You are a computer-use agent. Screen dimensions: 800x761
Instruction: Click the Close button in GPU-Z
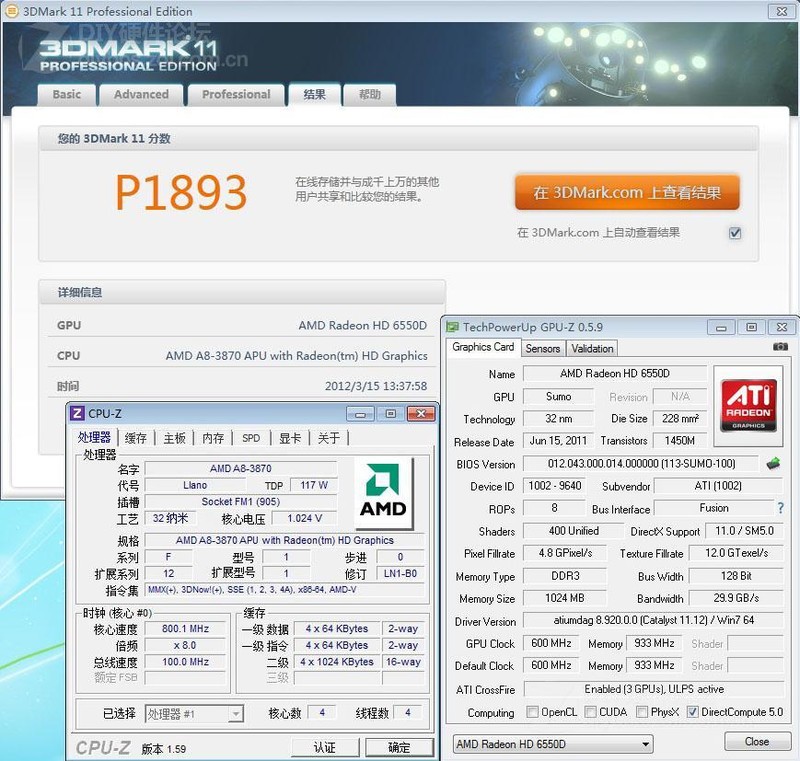pos(757,742)
